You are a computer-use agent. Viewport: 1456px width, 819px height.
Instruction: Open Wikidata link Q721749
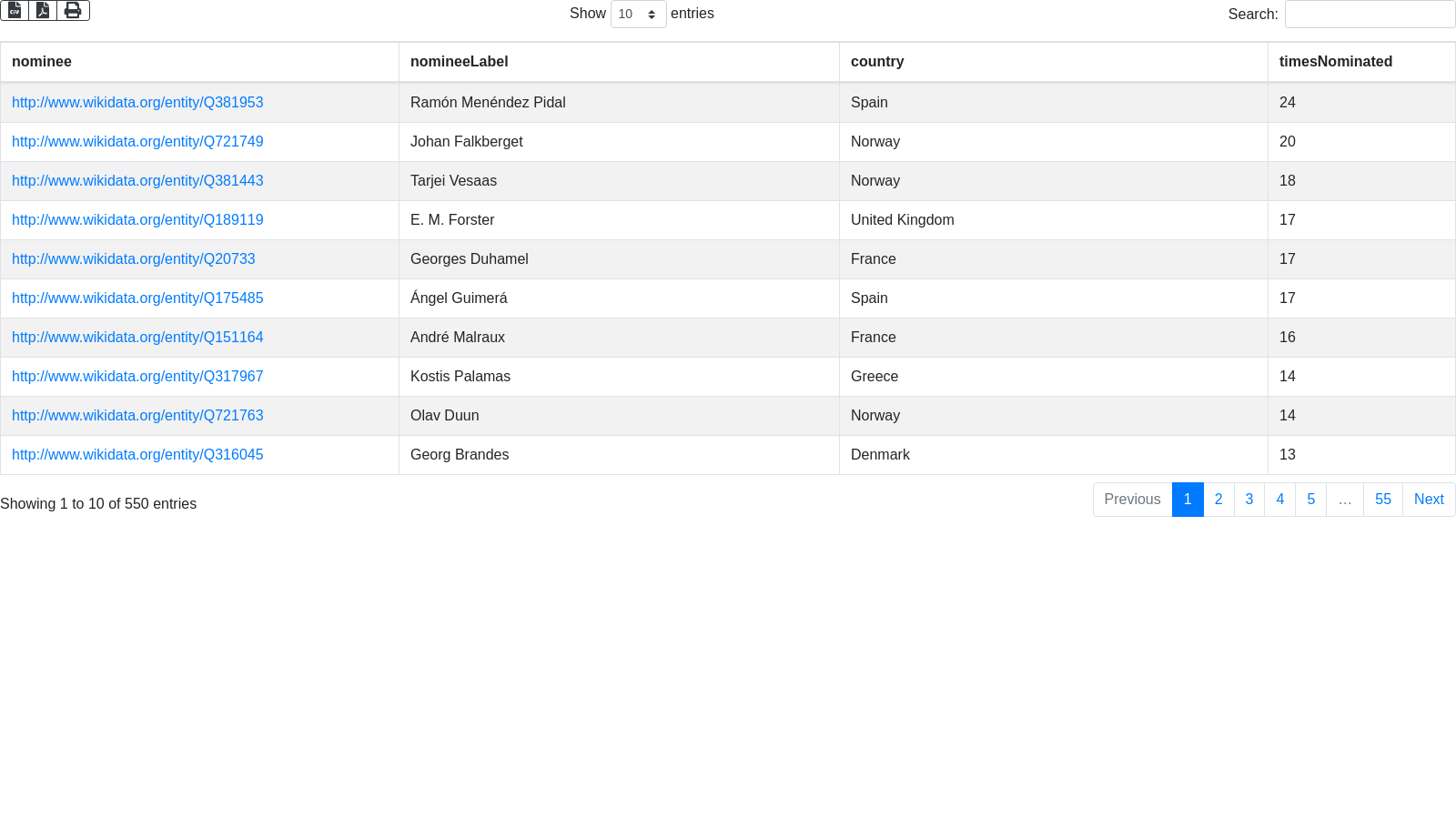[x=137, y=142]
